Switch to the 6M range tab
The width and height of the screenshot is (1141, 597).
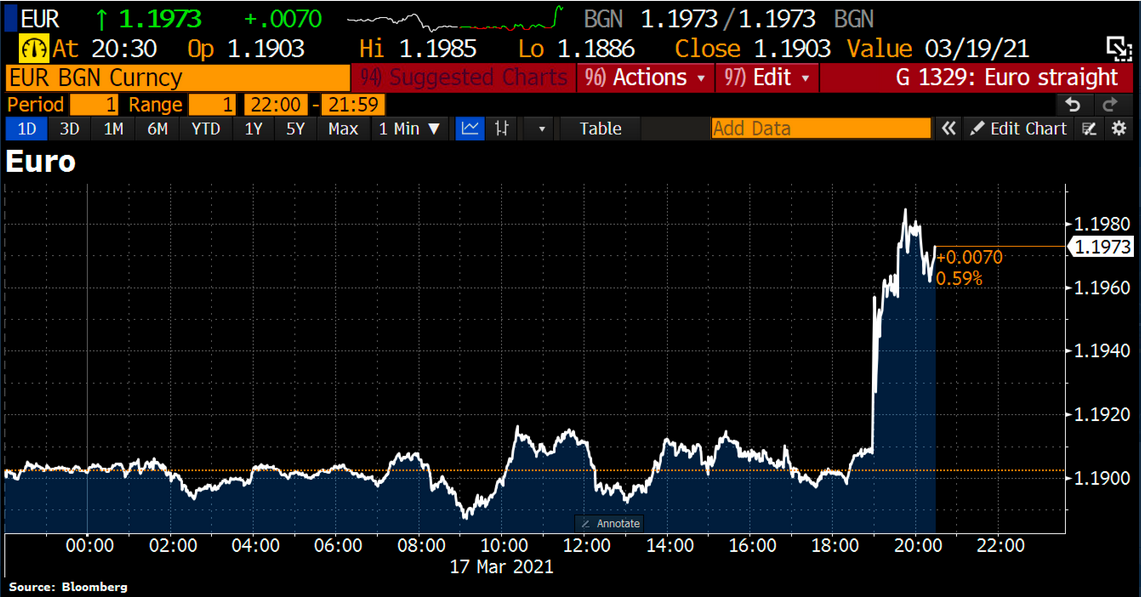click(157, 129)
